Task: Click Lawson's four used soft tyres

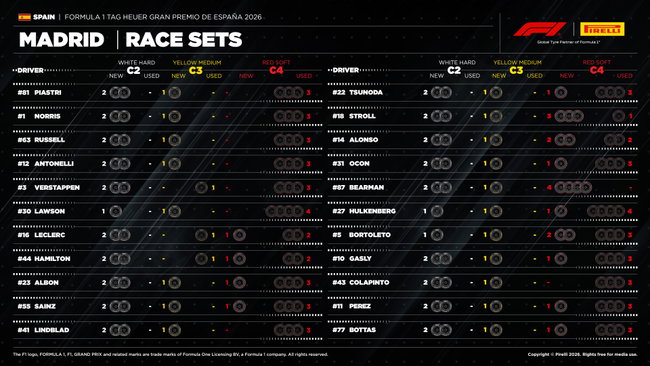Action: tap(285, 211)
